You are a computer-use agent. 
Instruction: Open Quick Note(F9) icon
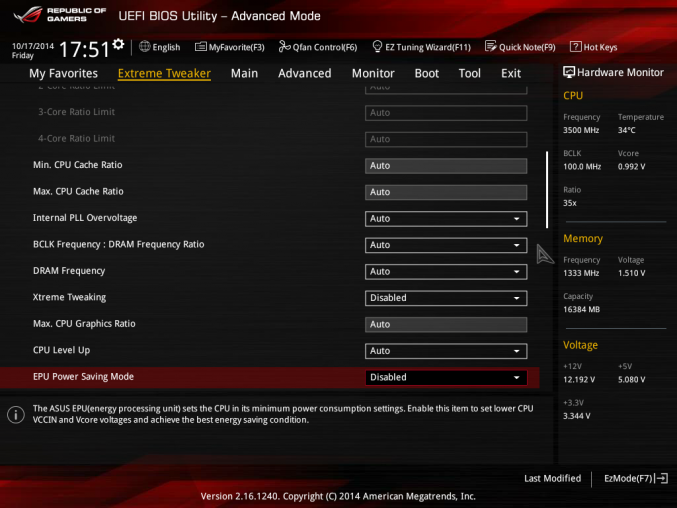point(490,46)
